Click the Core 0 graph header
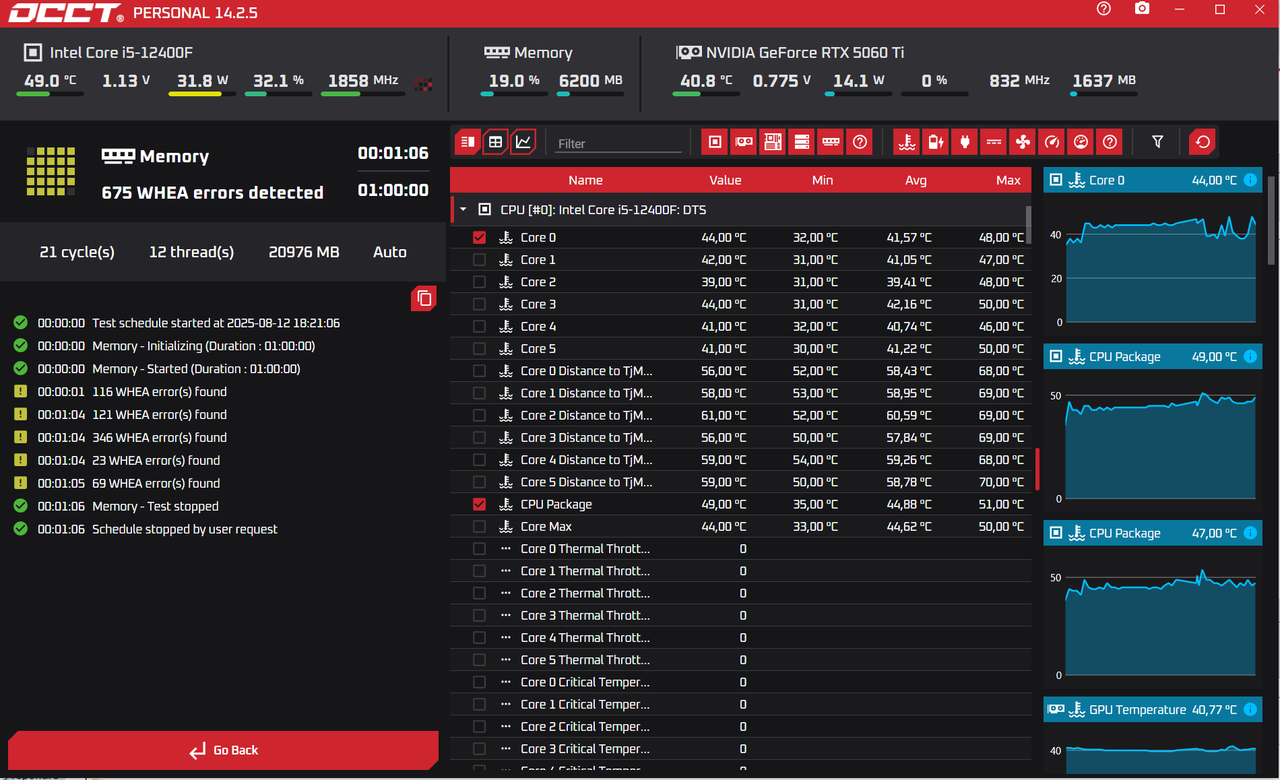The width and height of the screenshot is (1280, 780). pyautogui.click(x=1153, y=180)
